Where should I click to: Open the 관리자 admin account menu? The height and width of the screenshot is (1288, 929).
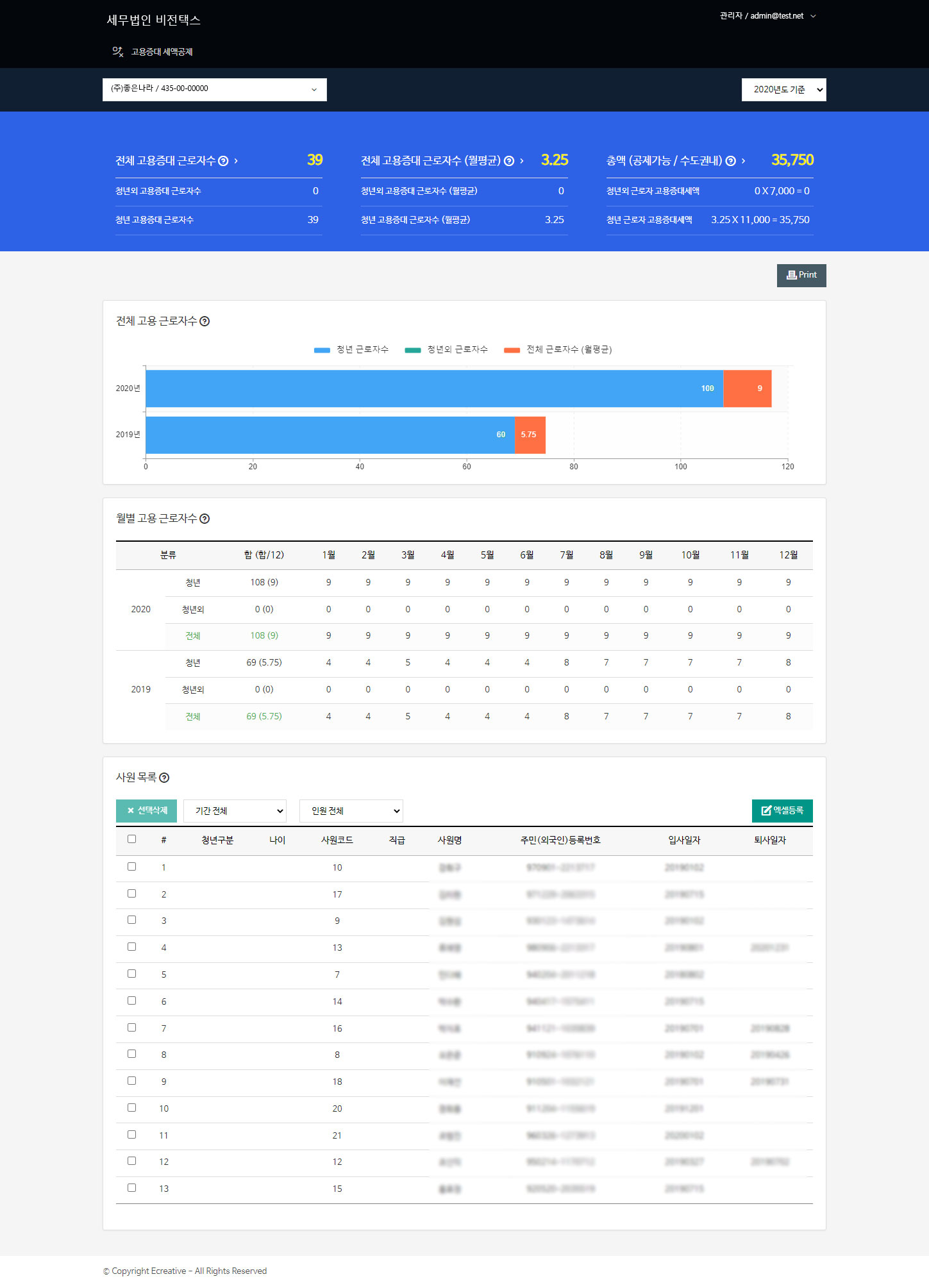coord(767,16)
